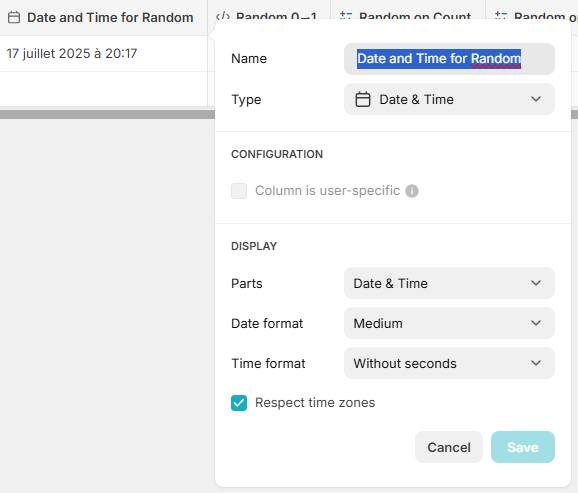The image size is (578, 493).
Task: Select Date and Time for Random column header
Action: pos(104,18)
